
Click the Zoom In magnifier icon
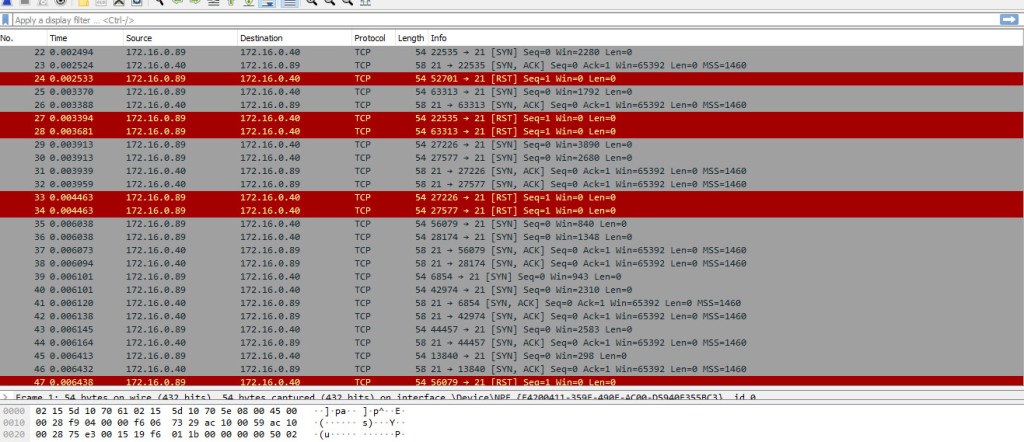point(311,3)
